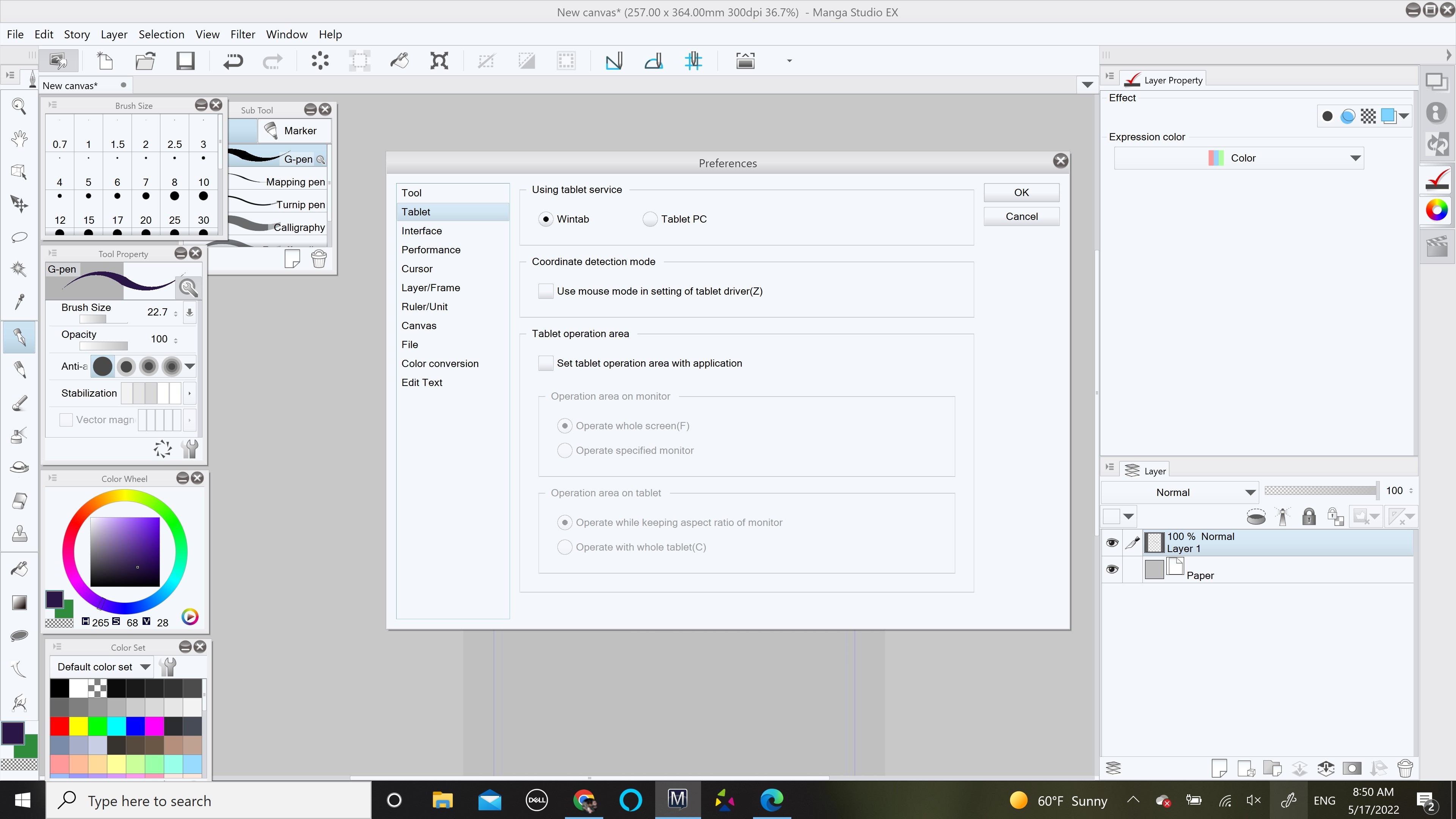Select the Hand move tool
The image size is (1456, 819).
[x=19, y=138]
